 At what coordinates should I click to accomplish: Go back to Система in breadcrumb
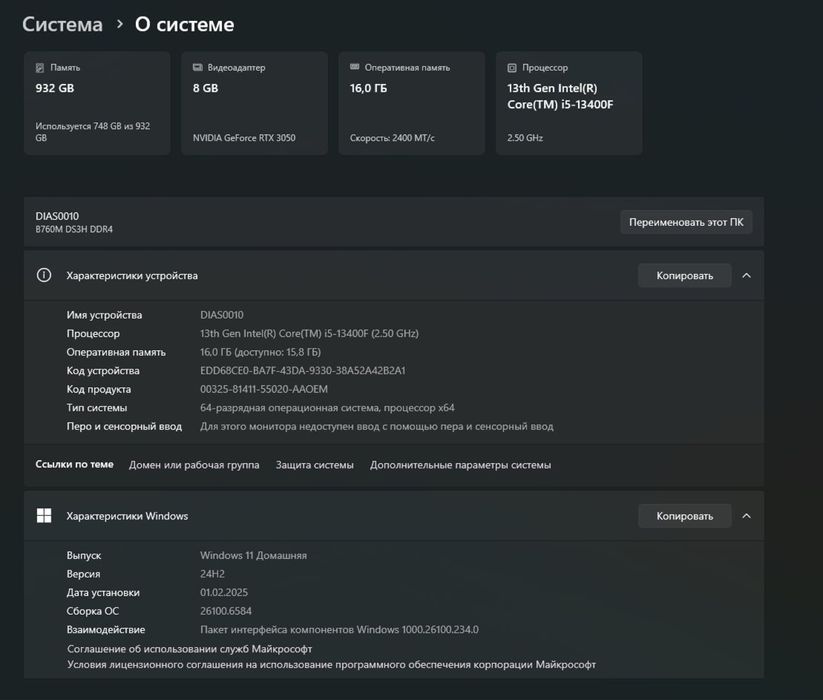coord(62,24)
